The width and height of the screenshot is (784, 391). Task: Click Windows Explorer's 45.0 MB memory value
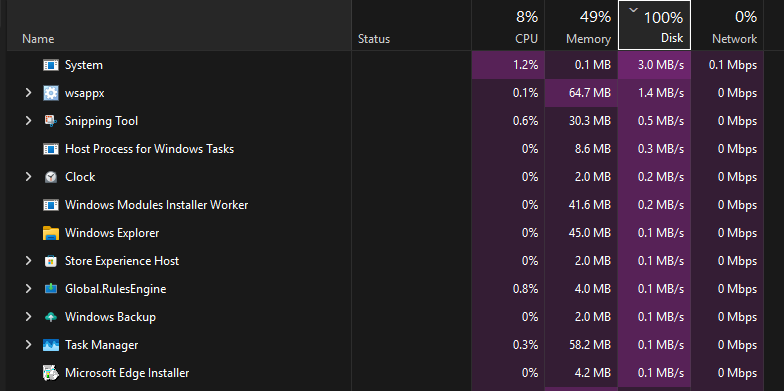[590, 233]
